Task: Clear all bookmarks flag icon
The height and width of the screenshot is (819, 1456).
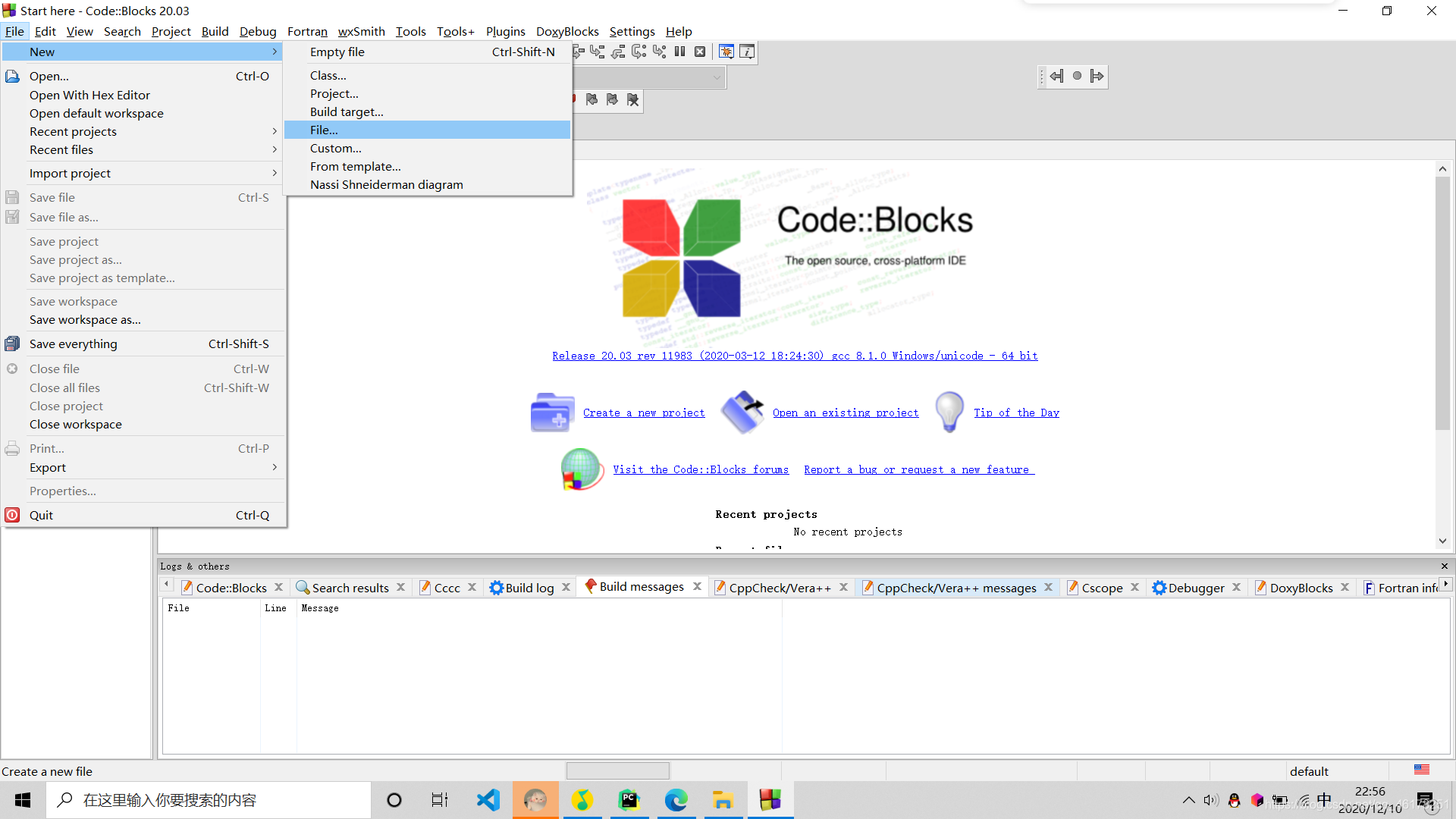Action: (x=632, y=99)
